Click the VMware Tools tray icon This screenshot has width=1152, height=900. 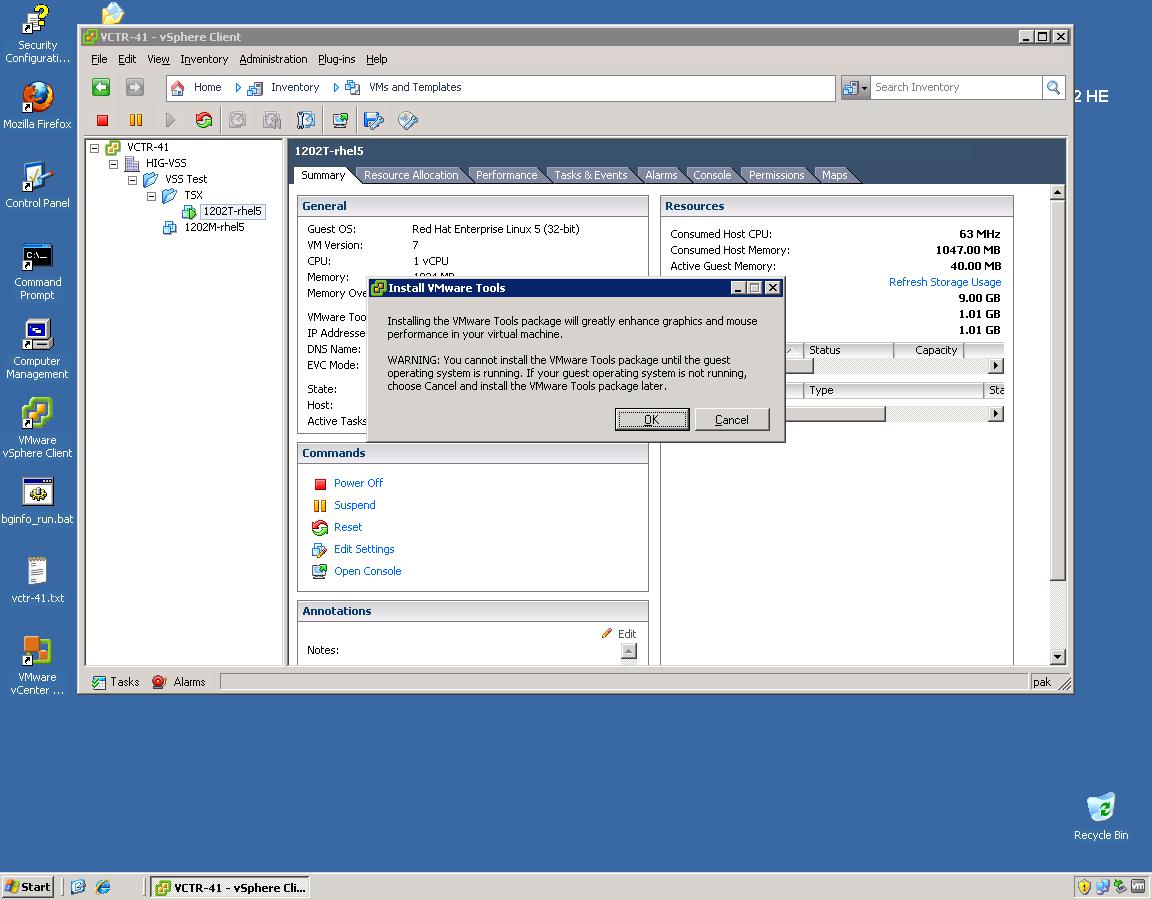click(1138, 887)
